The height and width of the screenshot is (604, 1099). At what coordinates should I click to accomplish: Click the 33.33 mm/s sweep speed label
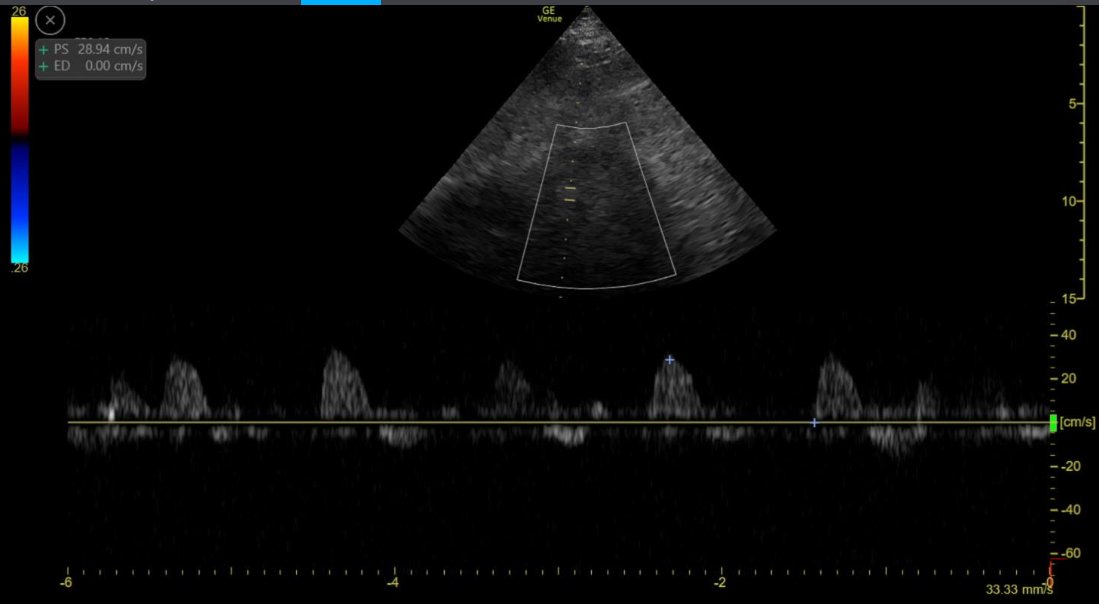tap(1018, 590)
